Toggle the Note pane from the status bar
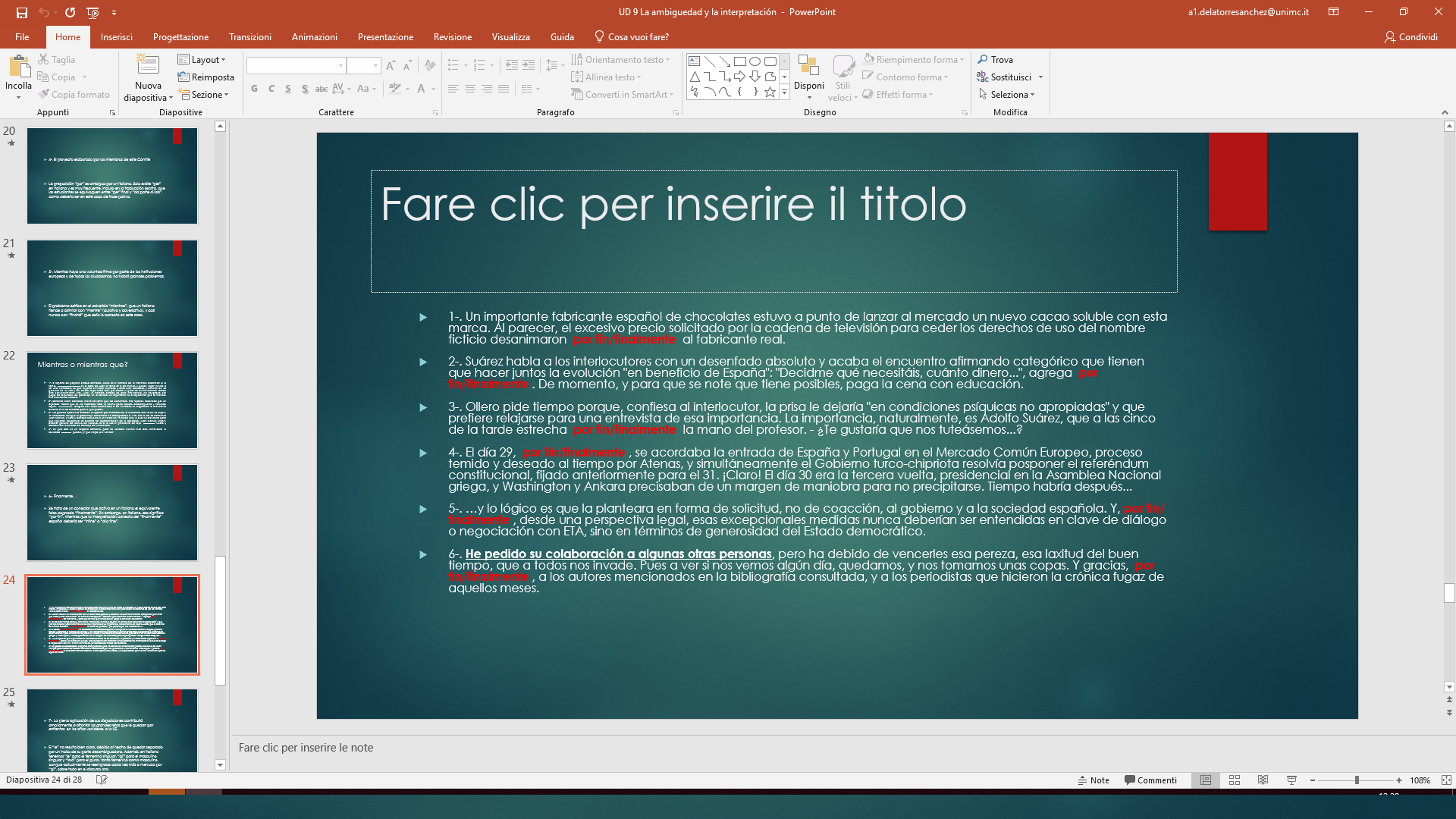Screen dimensions: 1456x819 coord(1094,780)
